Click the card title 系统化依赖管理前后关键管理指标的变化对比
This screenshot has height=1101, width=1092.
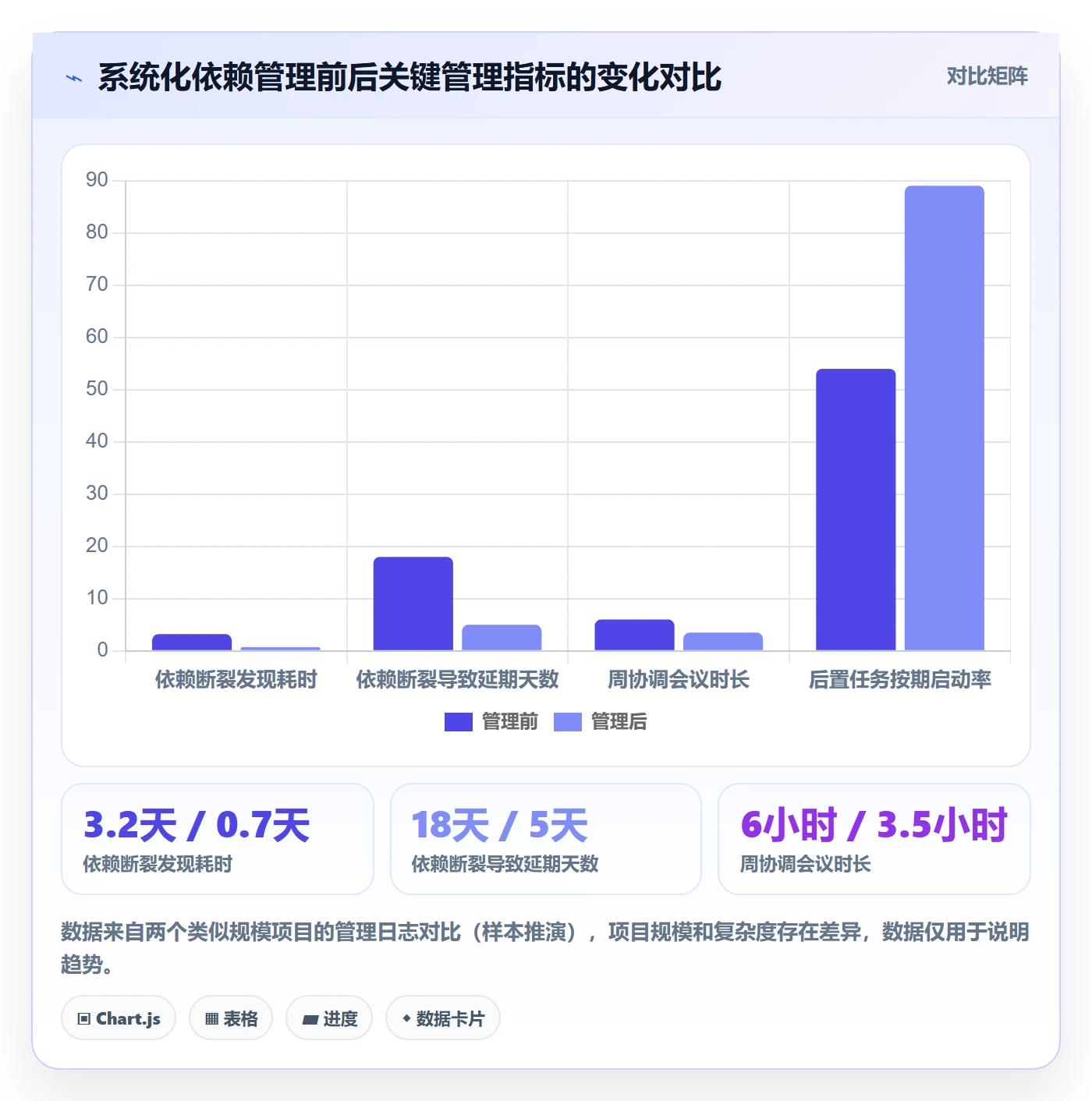[410, 77]
